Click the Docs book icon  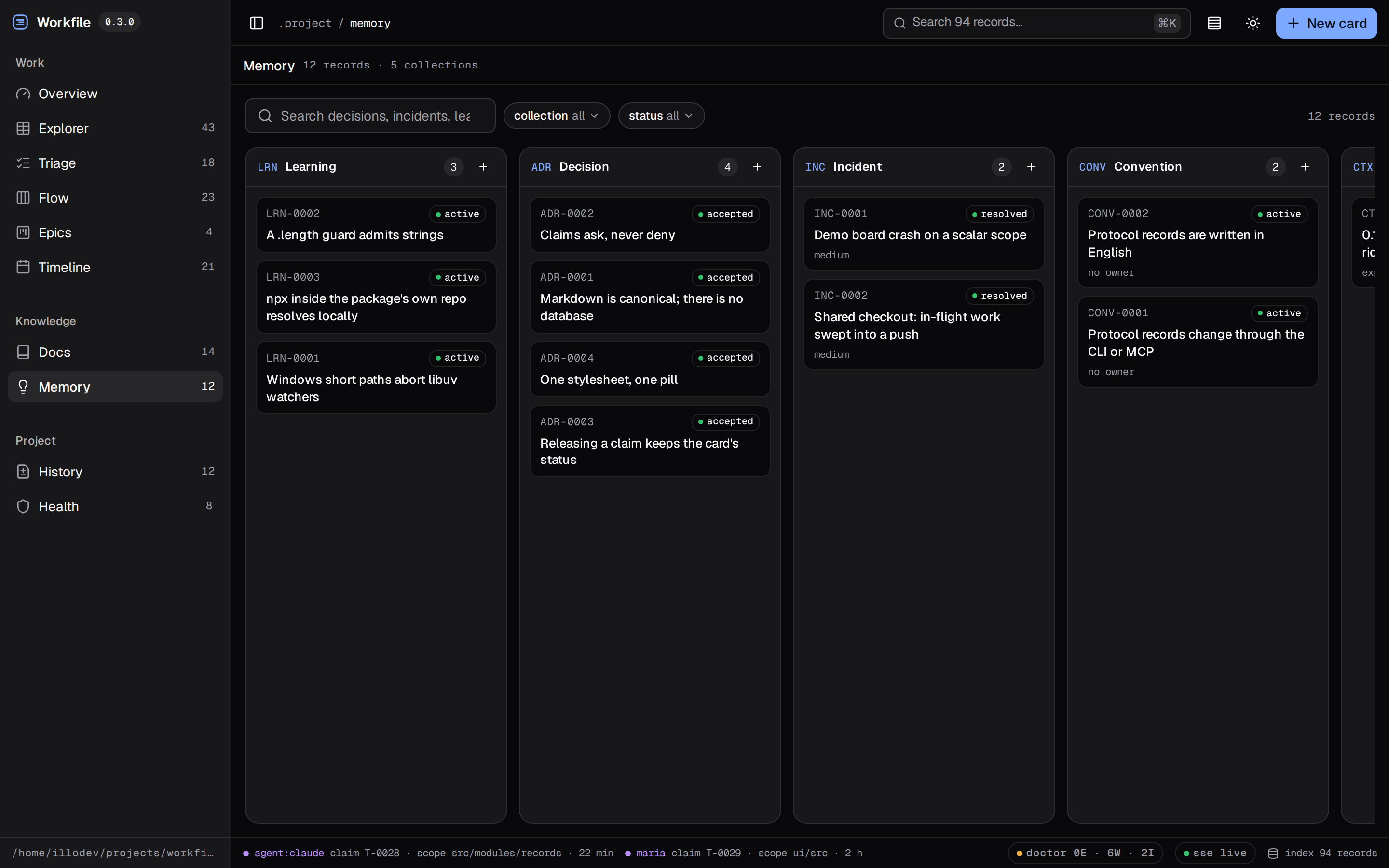tap(23, 352)
